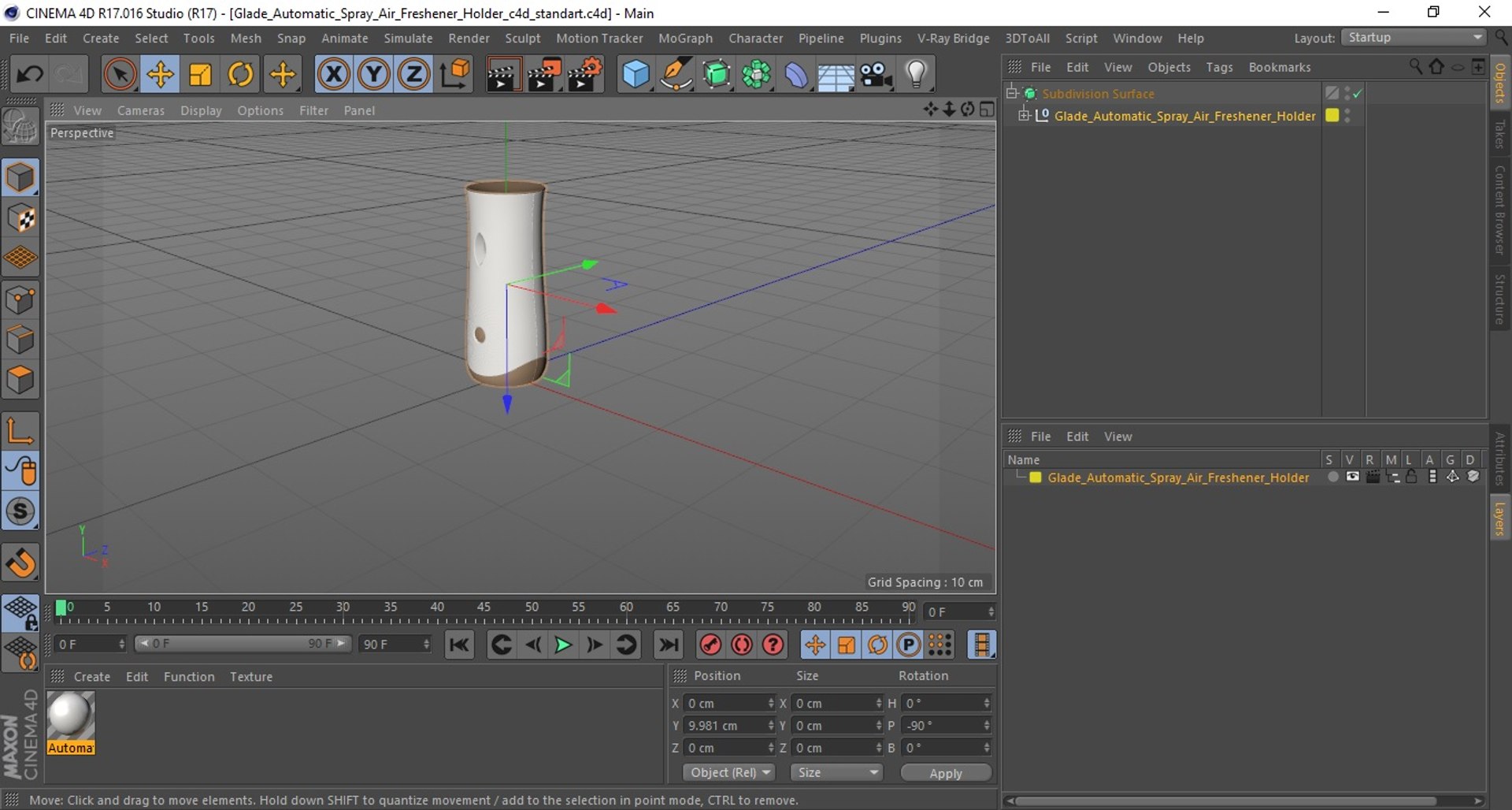Screen dimensions: 1512x810
Task: Click the yellow layer color swatch
Action: [1036, 477]
